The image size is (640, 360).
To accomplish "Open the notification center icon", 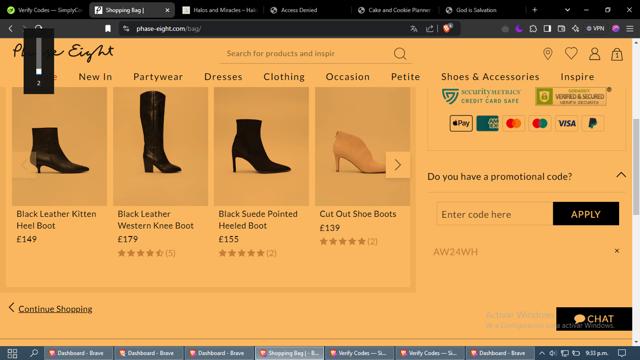I will (x=622, y=353).
